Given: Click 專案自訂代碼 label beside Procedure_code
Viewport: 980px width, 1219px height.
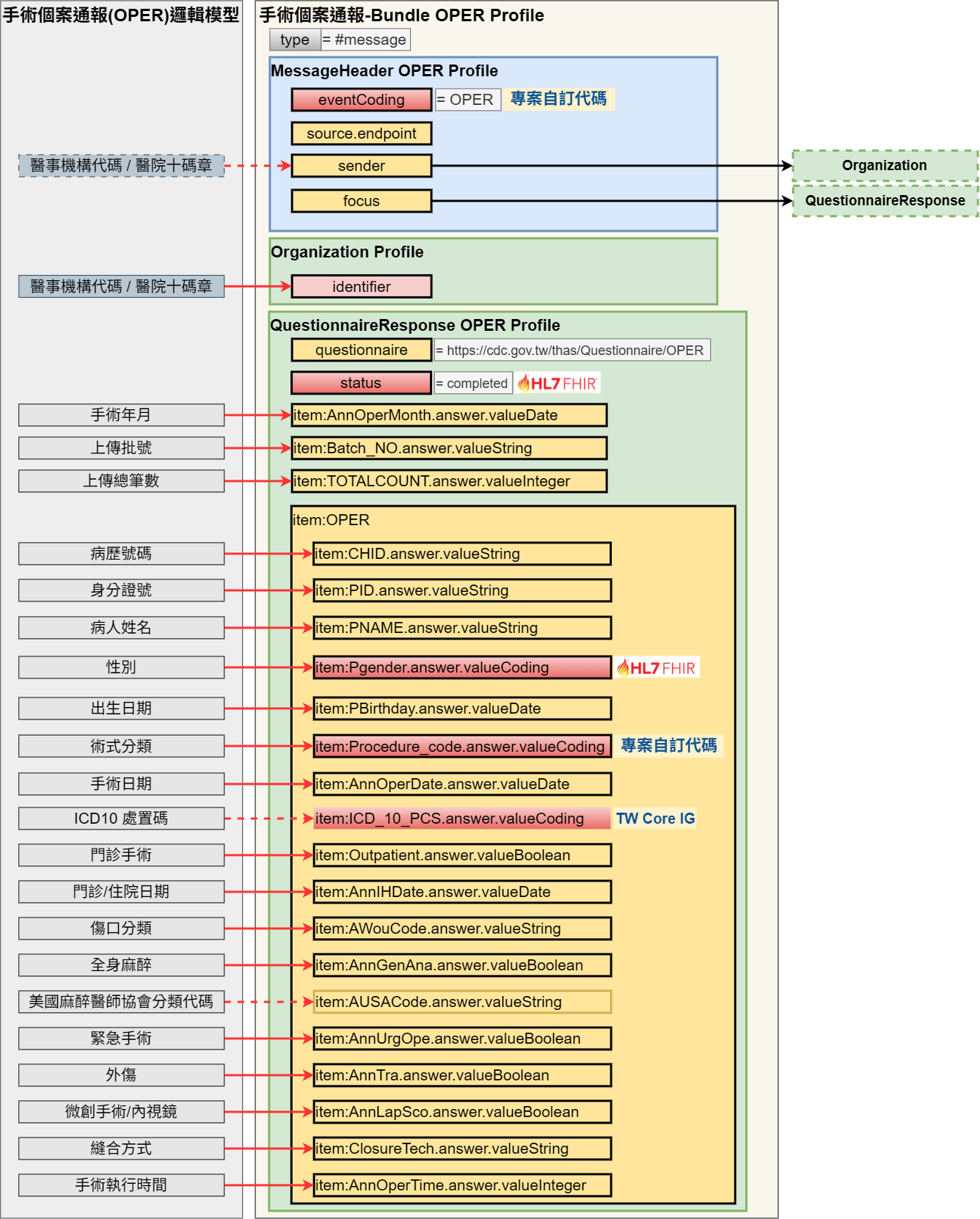Looking at the screenshot, I should [668, 746].
